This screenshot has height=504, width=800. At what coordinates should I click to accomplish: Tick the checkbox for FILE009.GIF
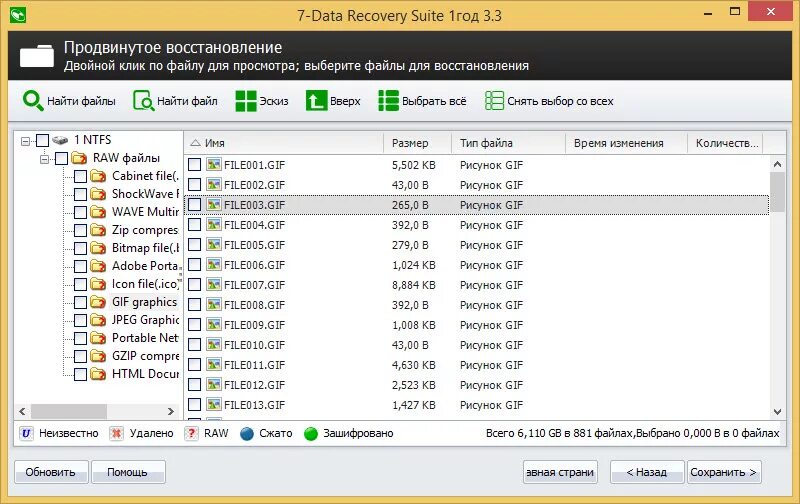click(194, 324)
